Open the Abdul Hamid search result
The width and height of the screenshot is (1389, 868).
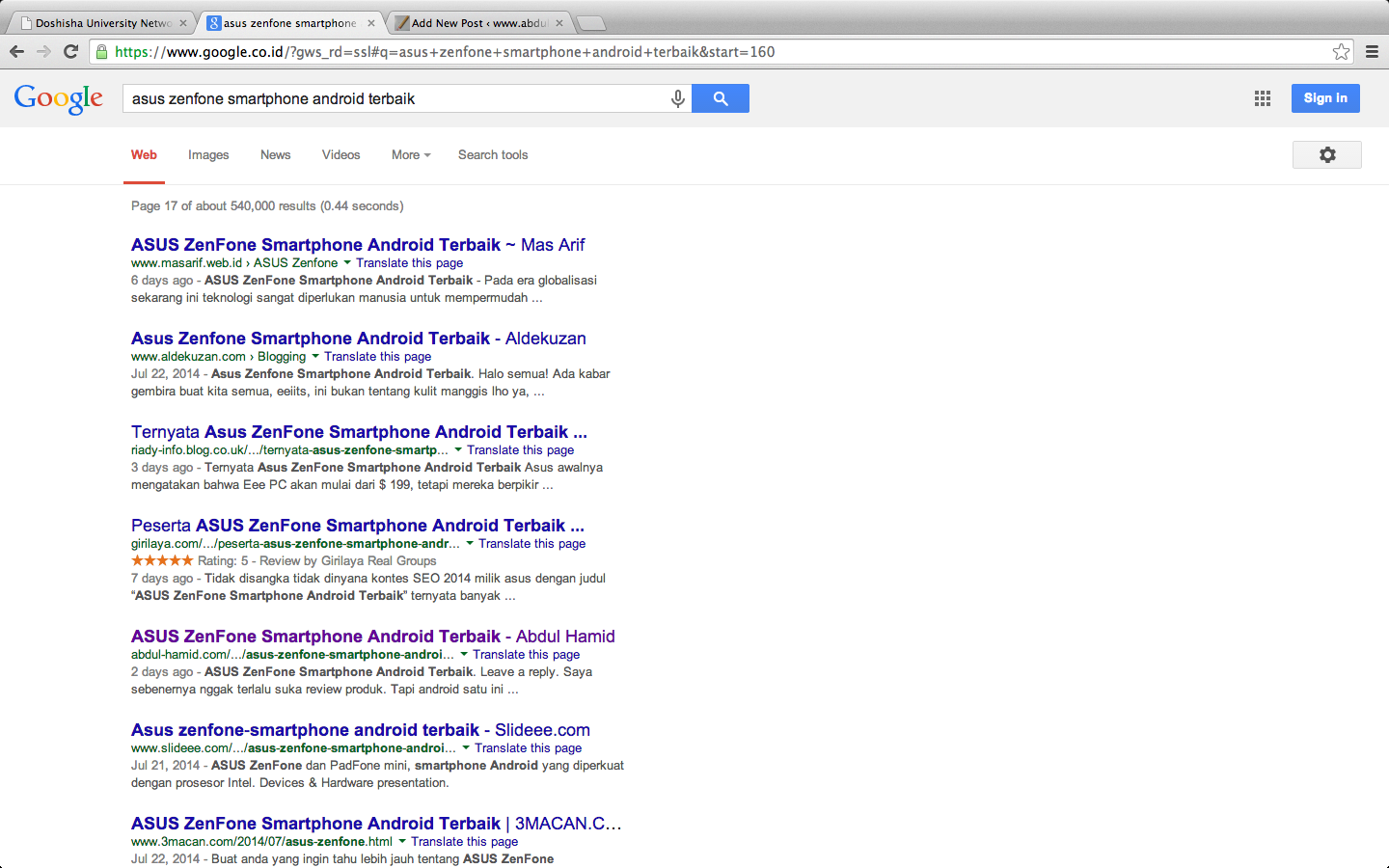point(372,637)
